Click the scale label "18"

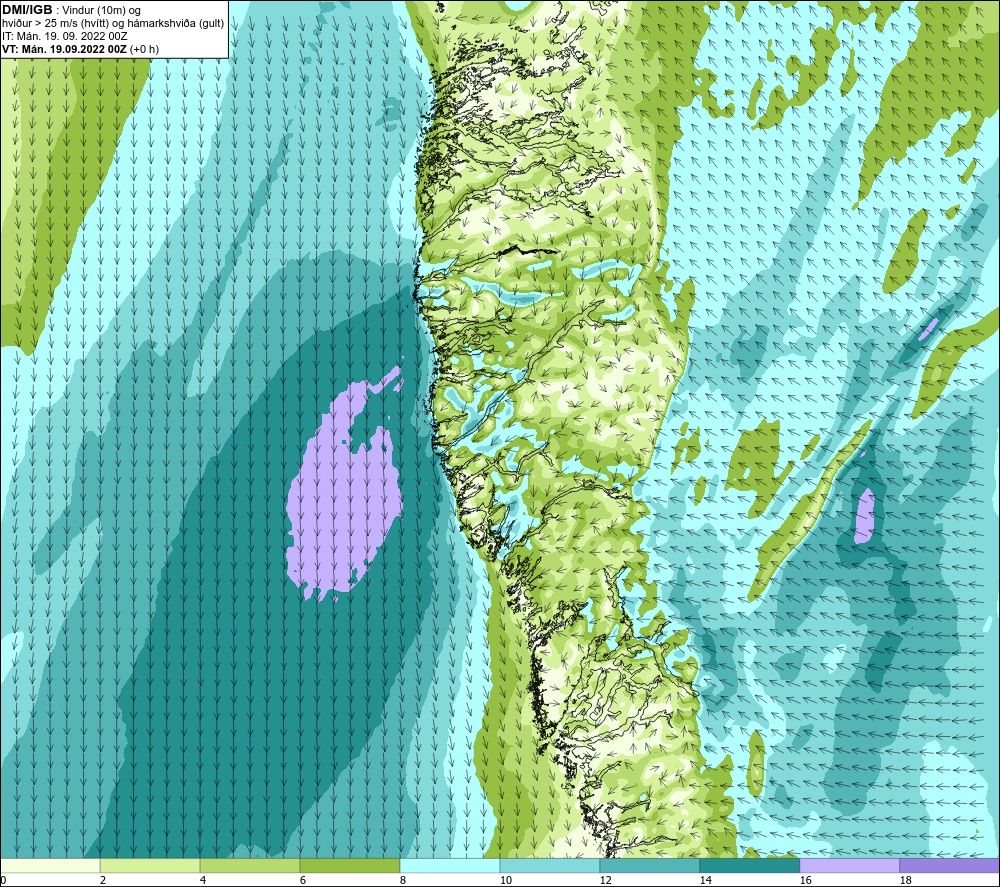click(x=905, y=880)
